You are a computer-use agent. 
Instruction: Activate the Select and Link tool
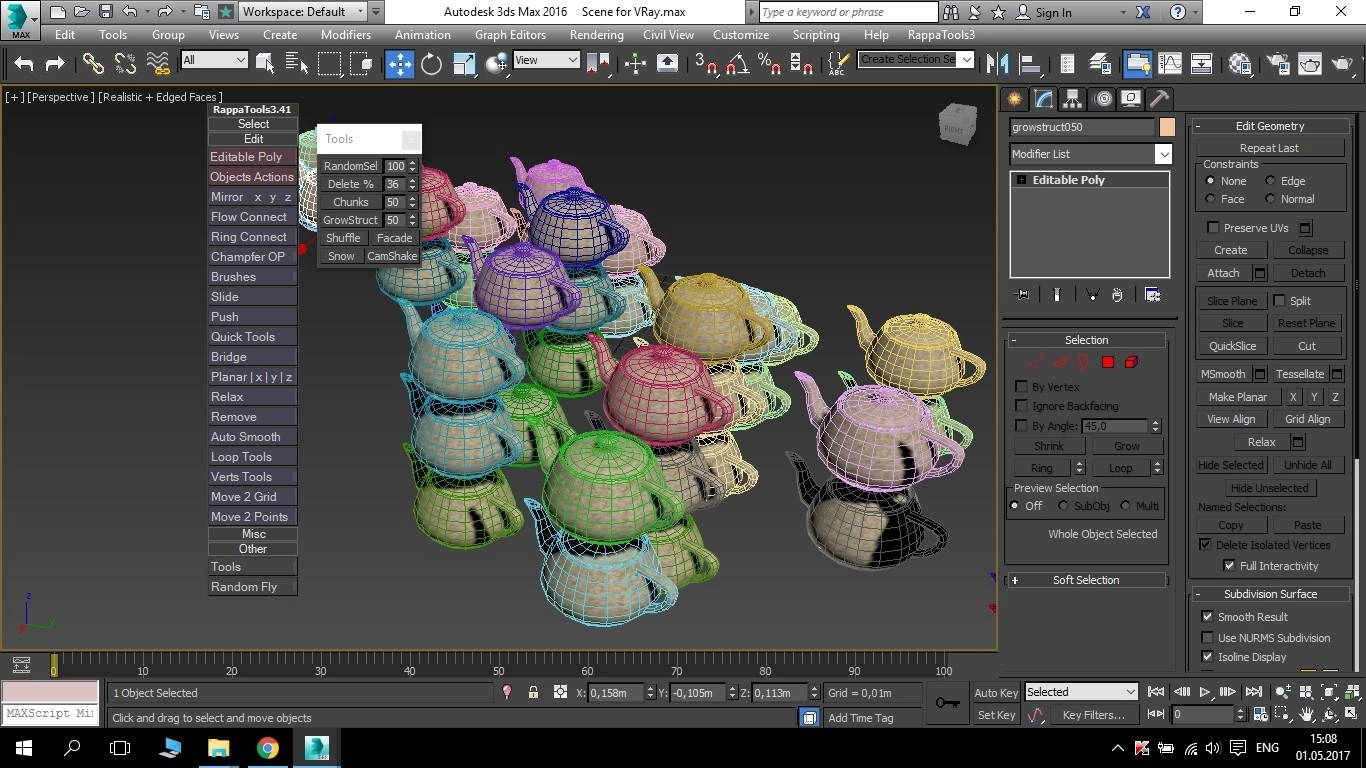point(93,63)
